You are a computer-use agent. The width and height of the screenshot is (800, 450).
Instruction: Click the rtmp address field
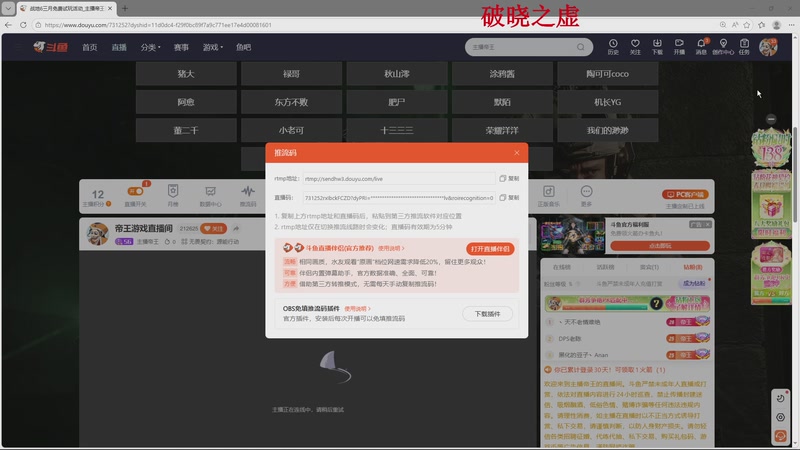tap(398, 179)
